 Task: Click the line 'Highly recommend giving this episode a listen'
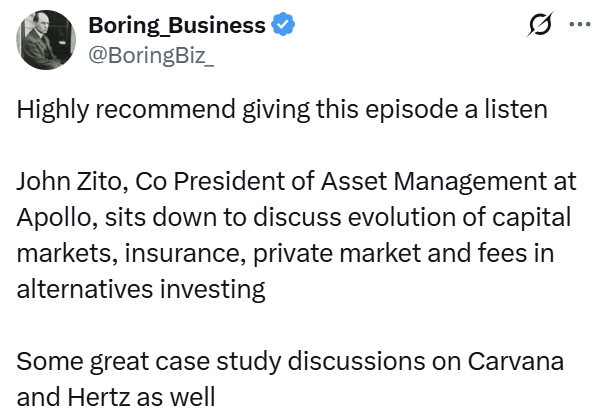click(282, 110)
